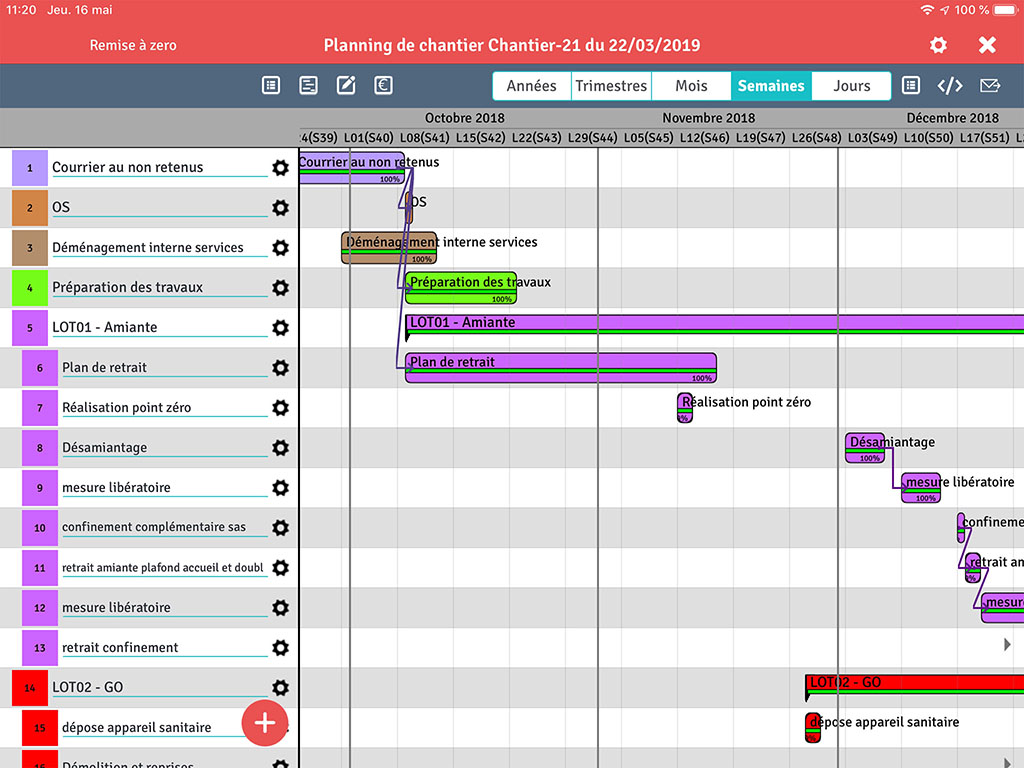This screenshot has height=768, width=1024.
Task: Click LOT02 - GO red summary bar
Action: click(914, 684)
